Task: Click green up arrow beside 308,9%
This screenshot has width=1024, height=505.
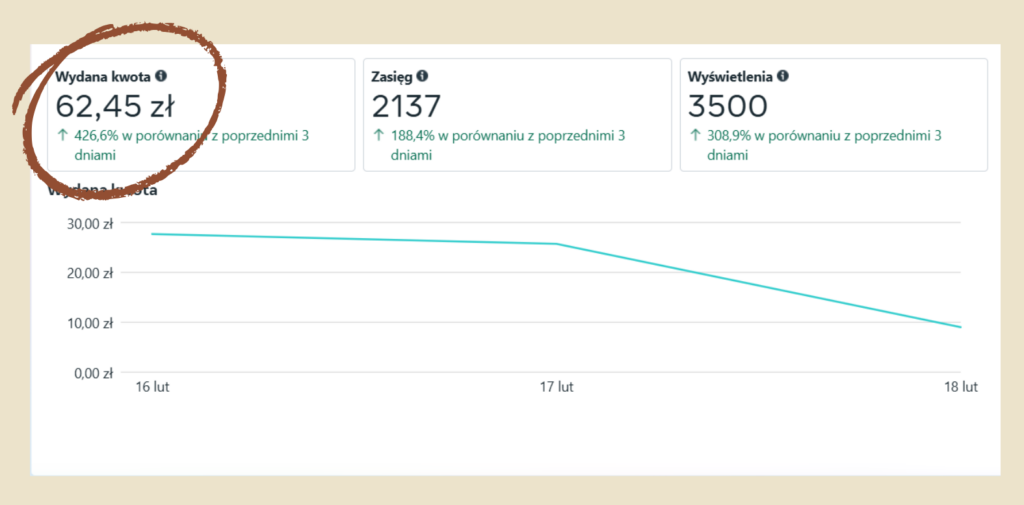Action: pos(695,135)
